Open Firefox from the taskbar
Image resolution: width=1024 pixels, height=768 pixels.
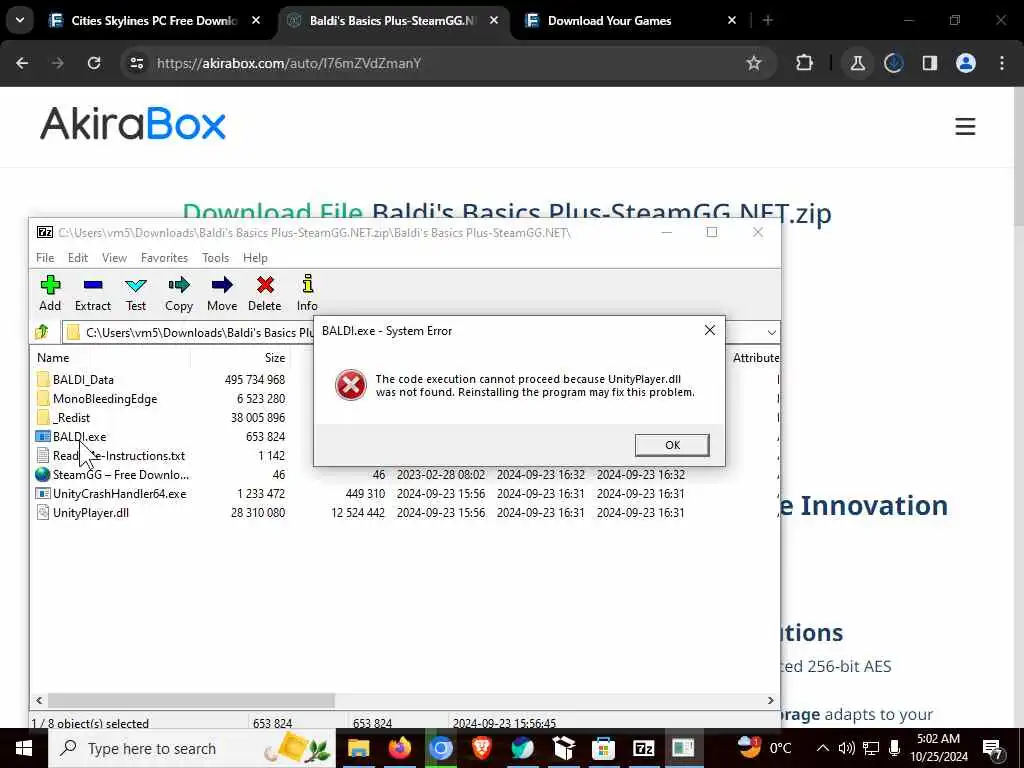point(400,748)
